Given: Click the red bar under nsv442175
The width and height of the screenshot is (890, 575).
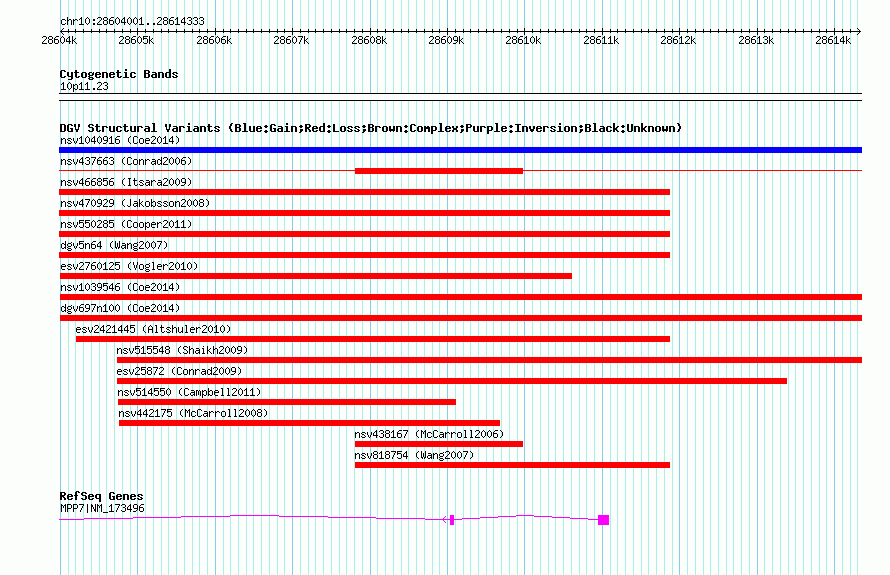Looking at the screenshot, I should [309, 423].
